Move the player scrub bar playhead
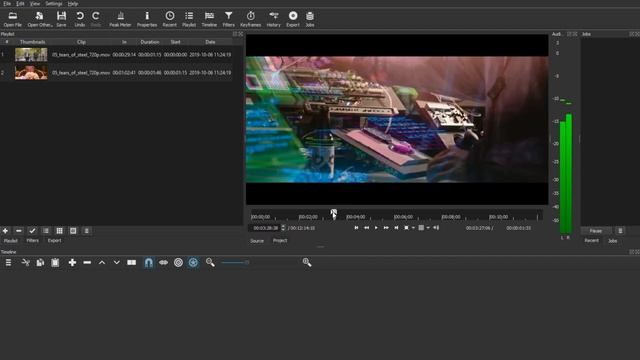 coord(333,213)
